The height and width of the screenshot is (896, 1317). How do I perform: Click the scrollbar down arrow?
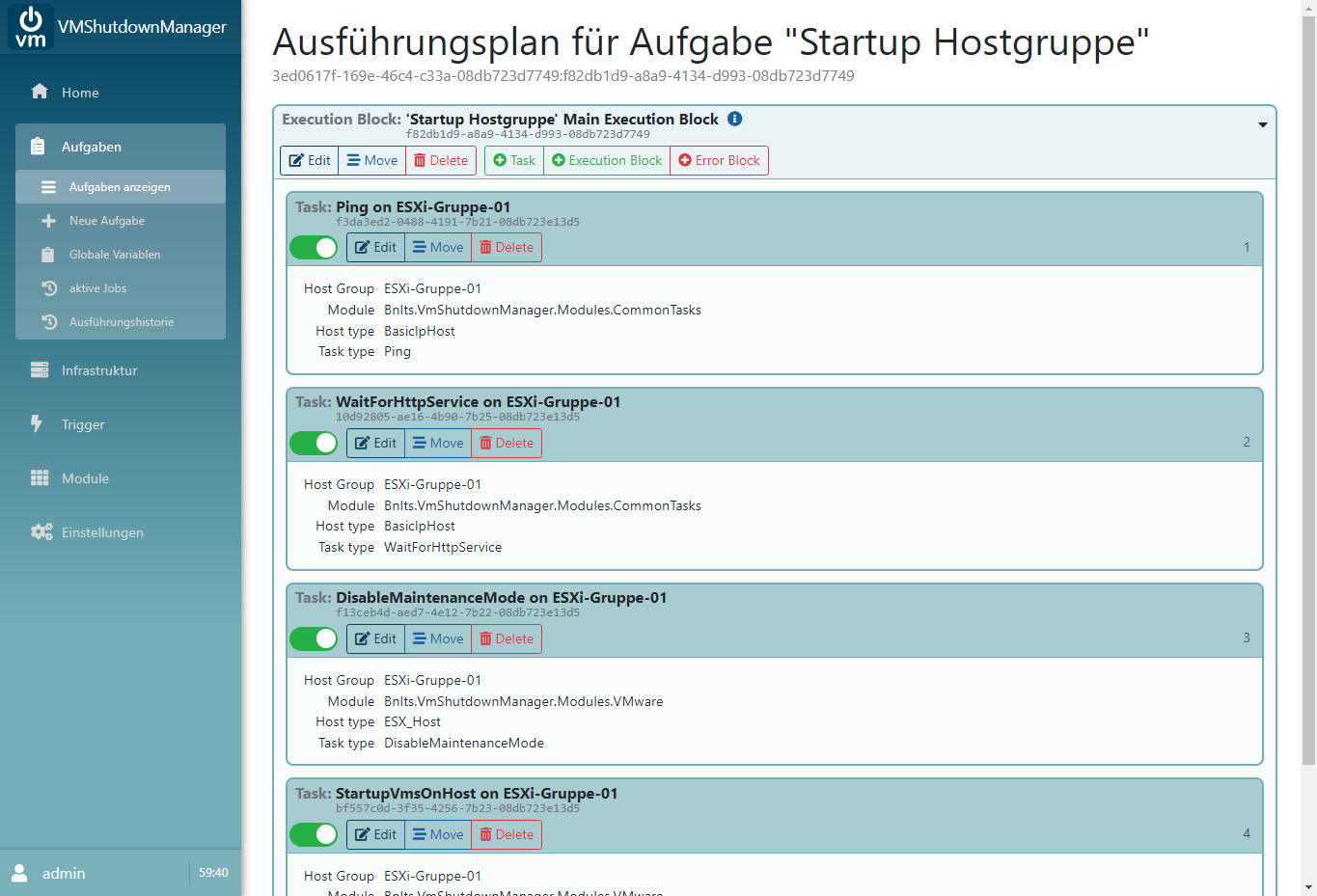coord(1308,887)
